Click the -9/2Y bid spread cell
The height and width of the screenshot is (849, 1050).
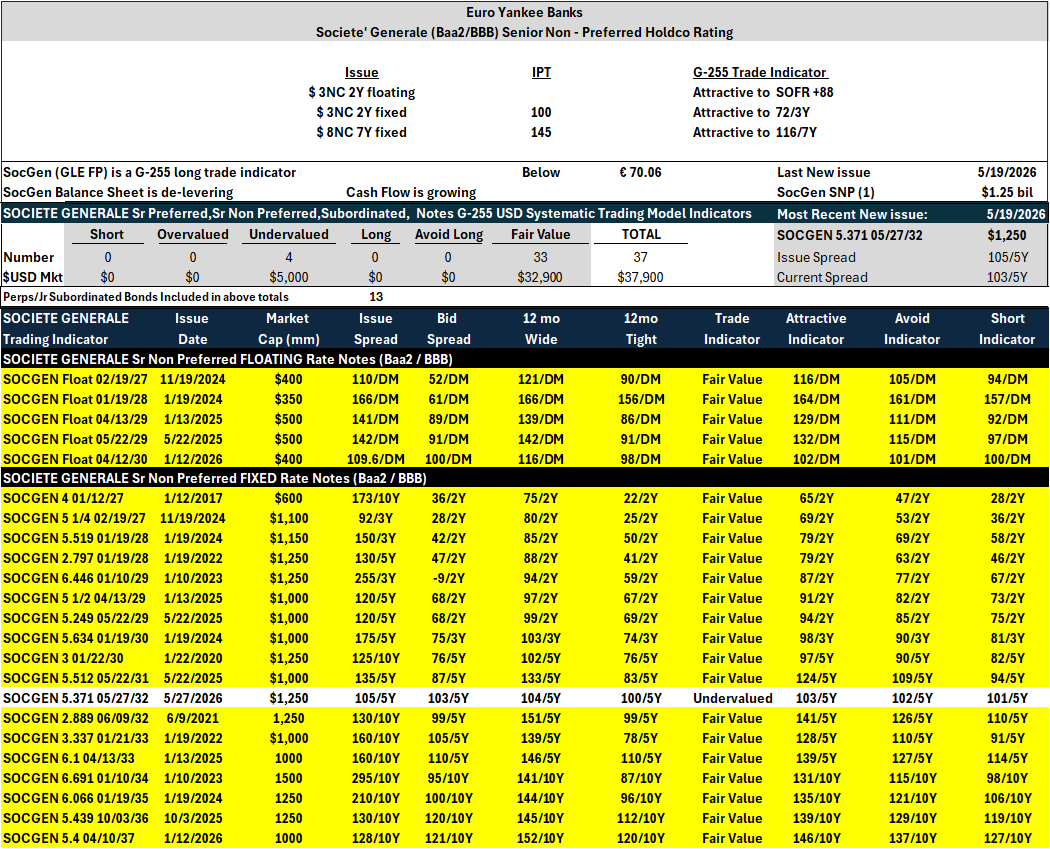448,578
